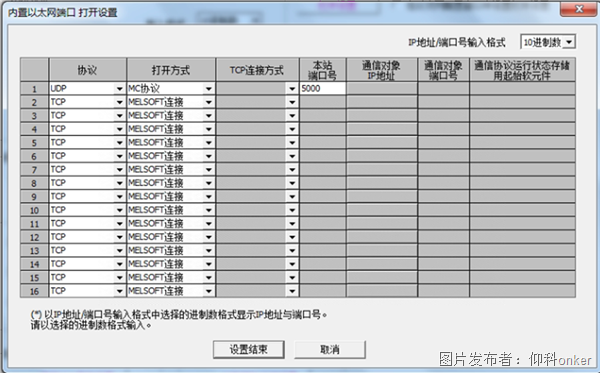600x373 pixels.
Task: Select row header number 1
Action: 34,89
